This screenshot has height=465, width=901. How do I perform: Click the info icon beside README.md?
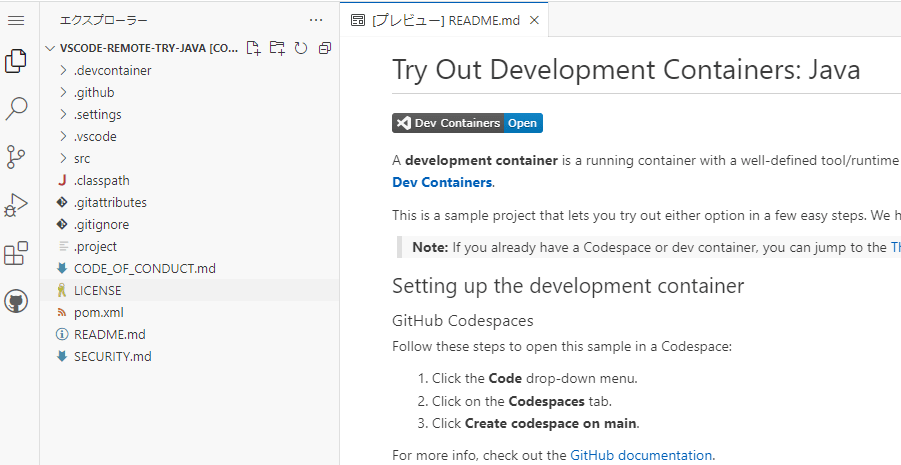(x=62, y=335)
